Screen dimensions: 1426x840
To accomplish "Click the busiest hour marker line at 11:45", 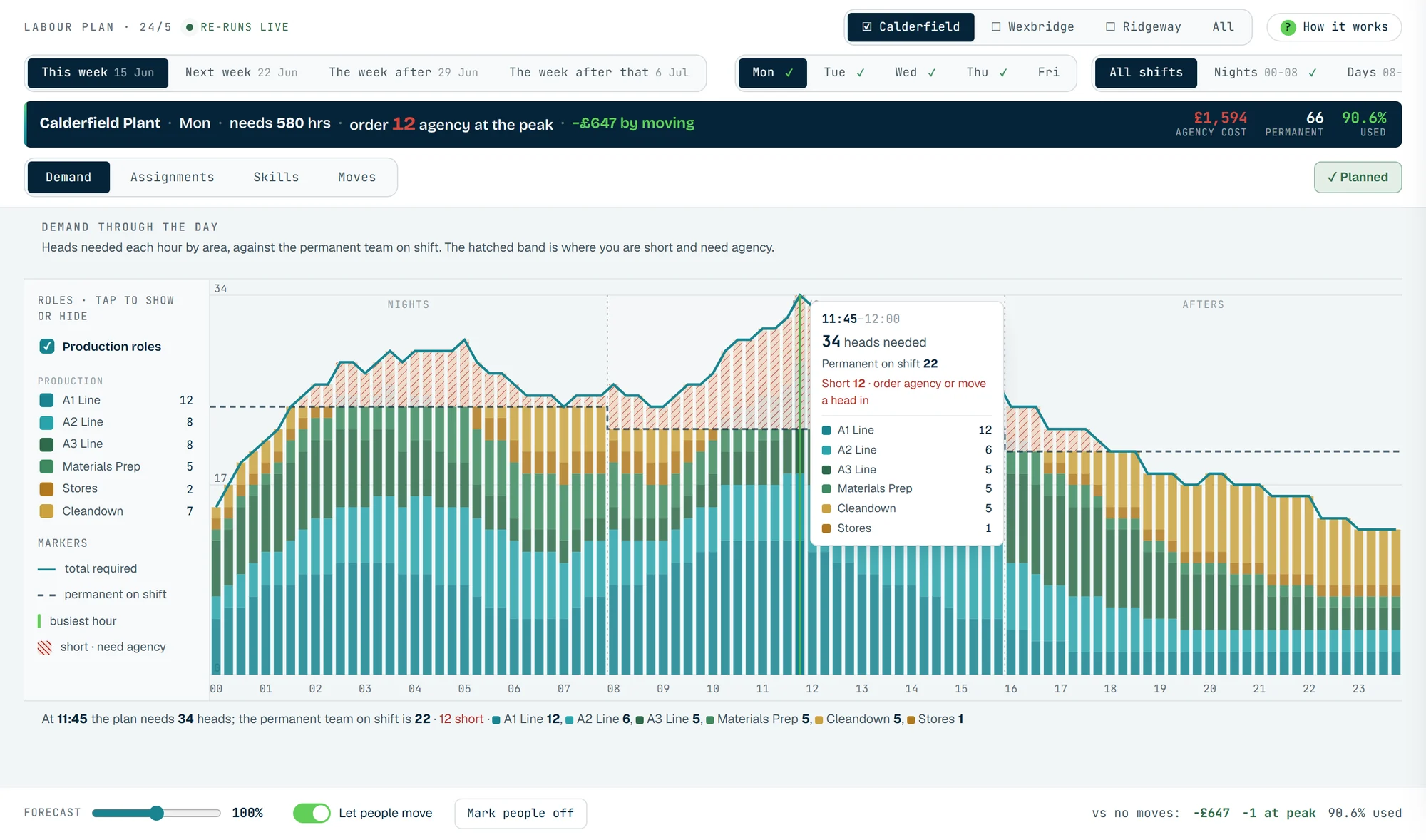I will [800, 485].
